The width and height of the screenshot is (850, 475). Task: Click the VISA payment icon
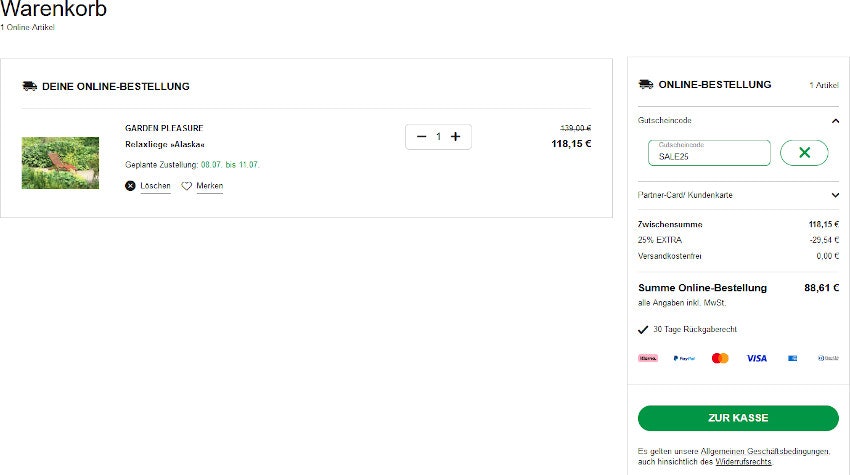756,358
